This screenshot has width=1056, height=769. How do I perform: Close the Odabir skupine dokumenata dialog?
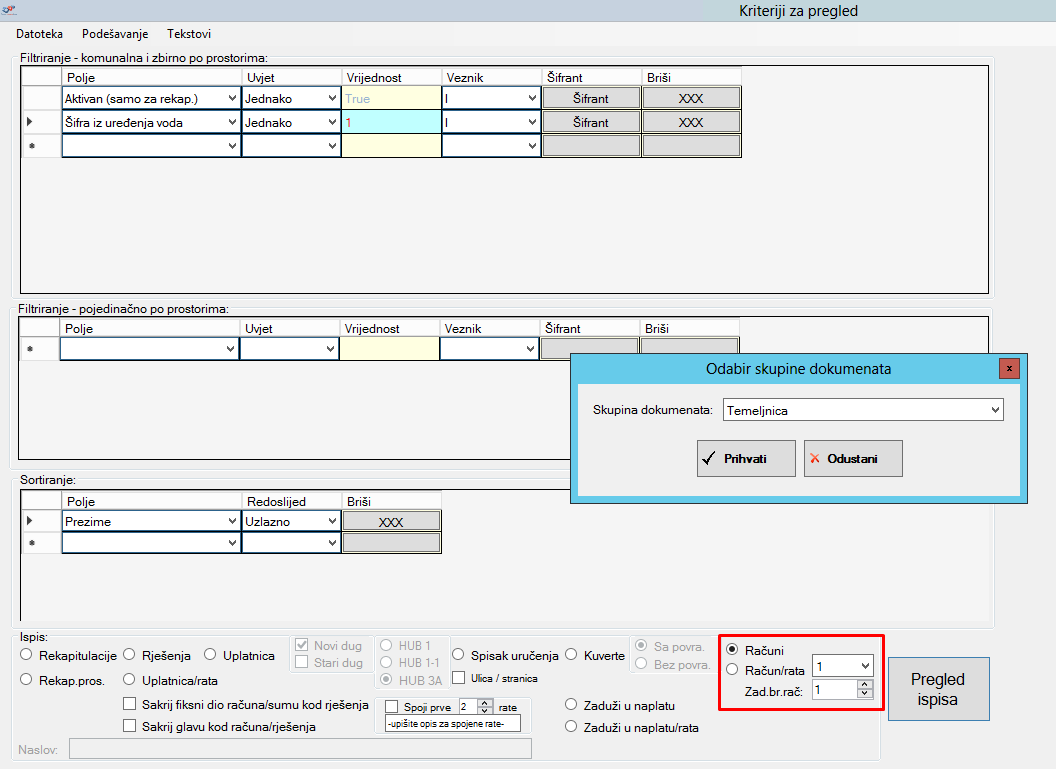pyautogui.click(x=1010, y=368)
